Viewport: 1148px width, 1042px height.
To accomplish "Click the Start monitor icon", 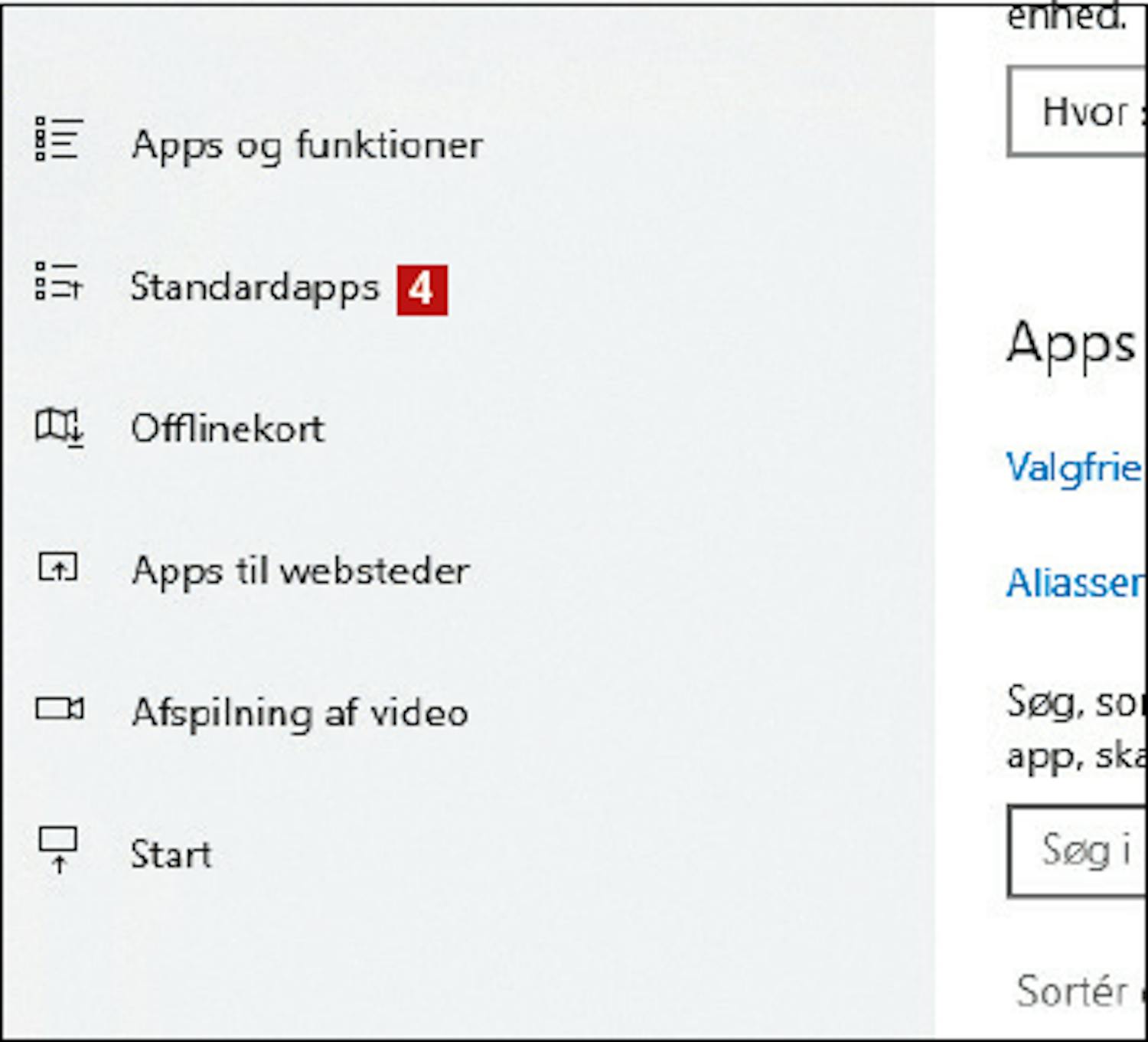I will click(58, 850).
